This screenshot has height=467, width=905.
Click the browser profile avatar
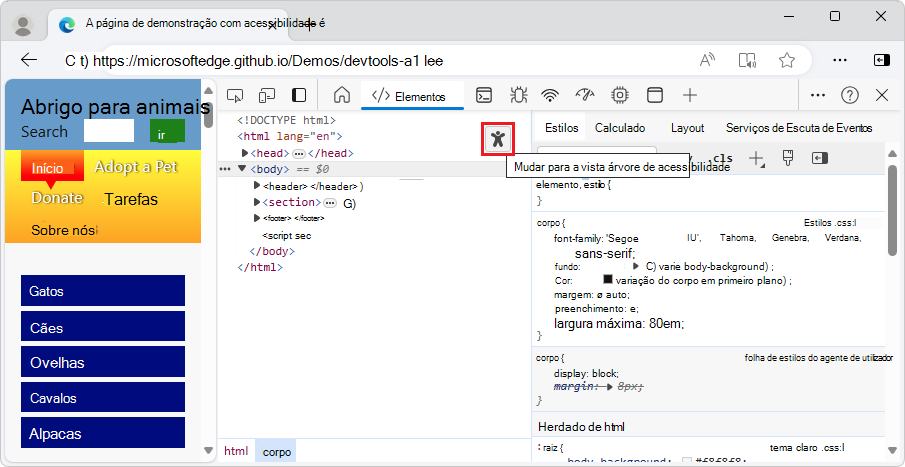(23, 25)
